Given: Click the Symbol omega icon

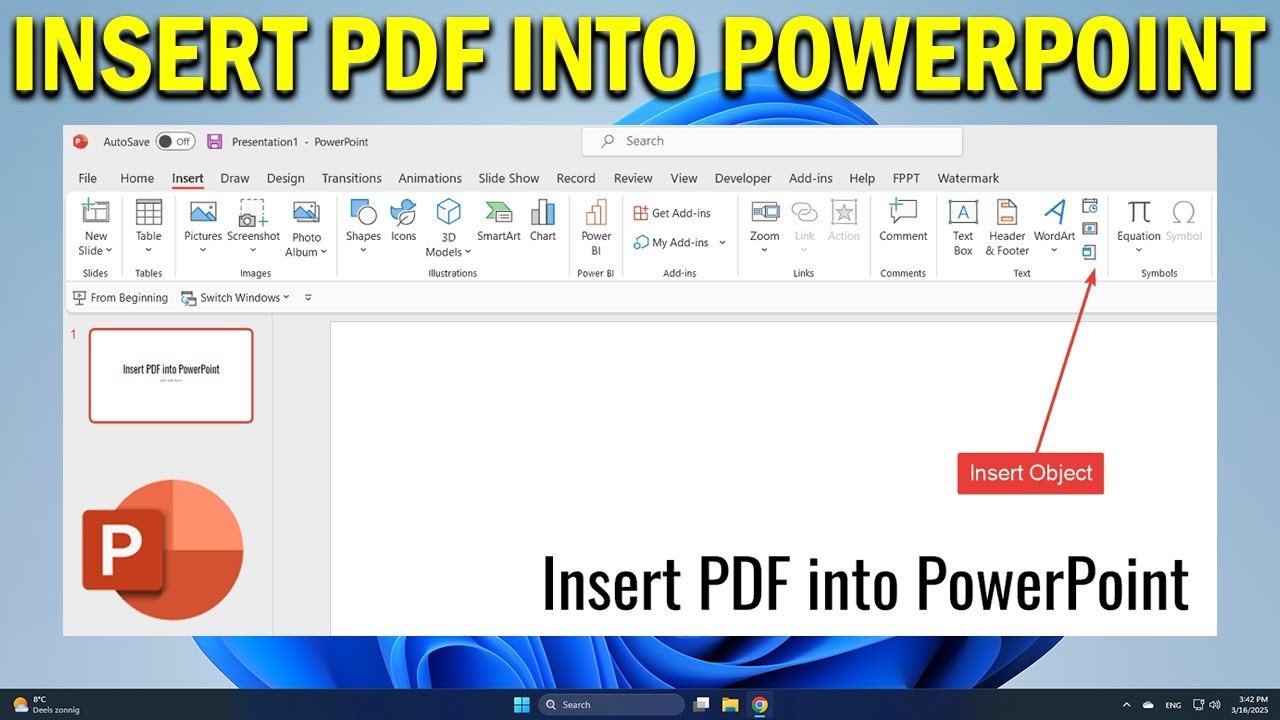Looking at the screenshot, I should [x=1183, y=212].
